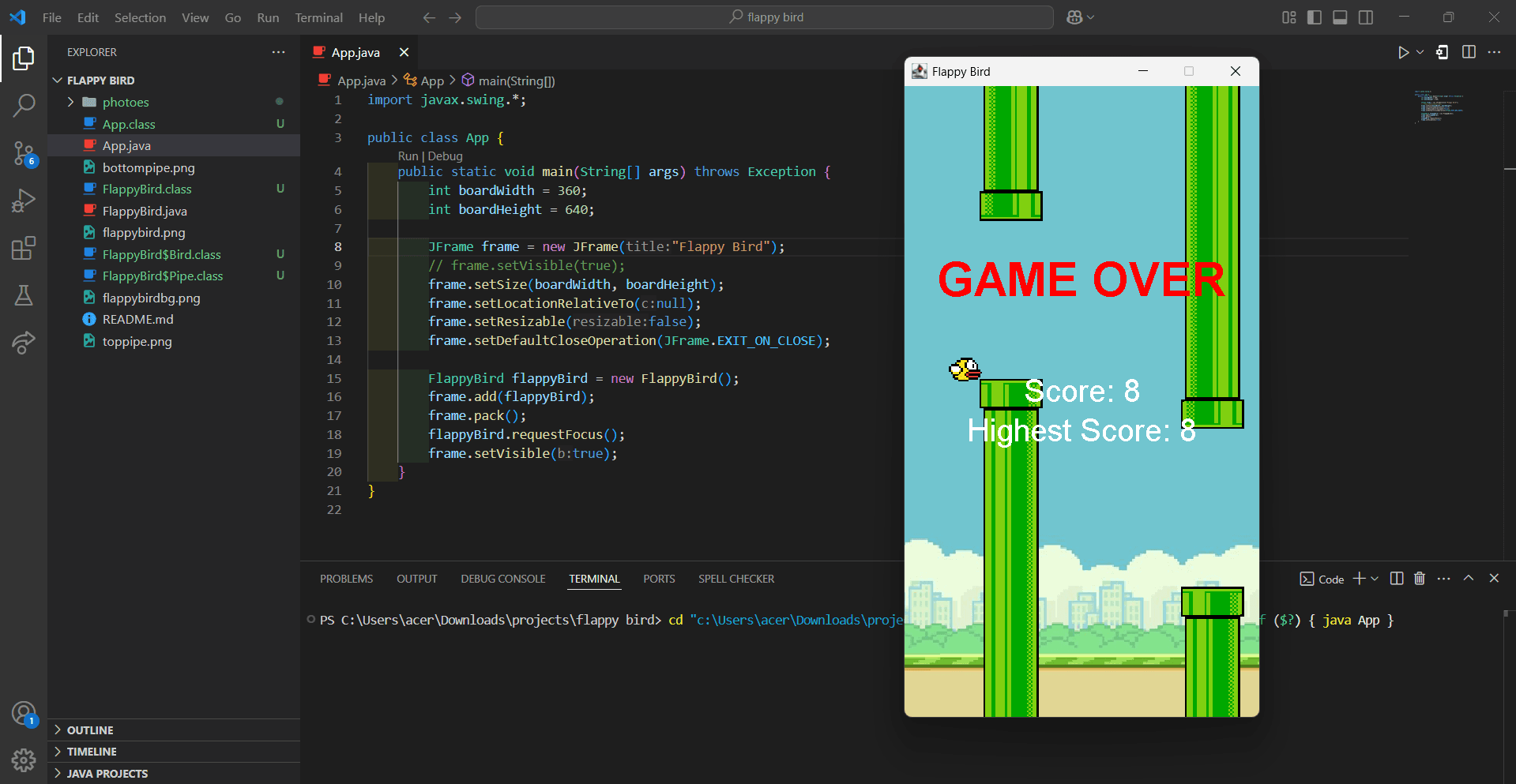Expand the JAVA PROJECTS section
Viewport: 1516px width, 784px height.
[x=174, y=774]
